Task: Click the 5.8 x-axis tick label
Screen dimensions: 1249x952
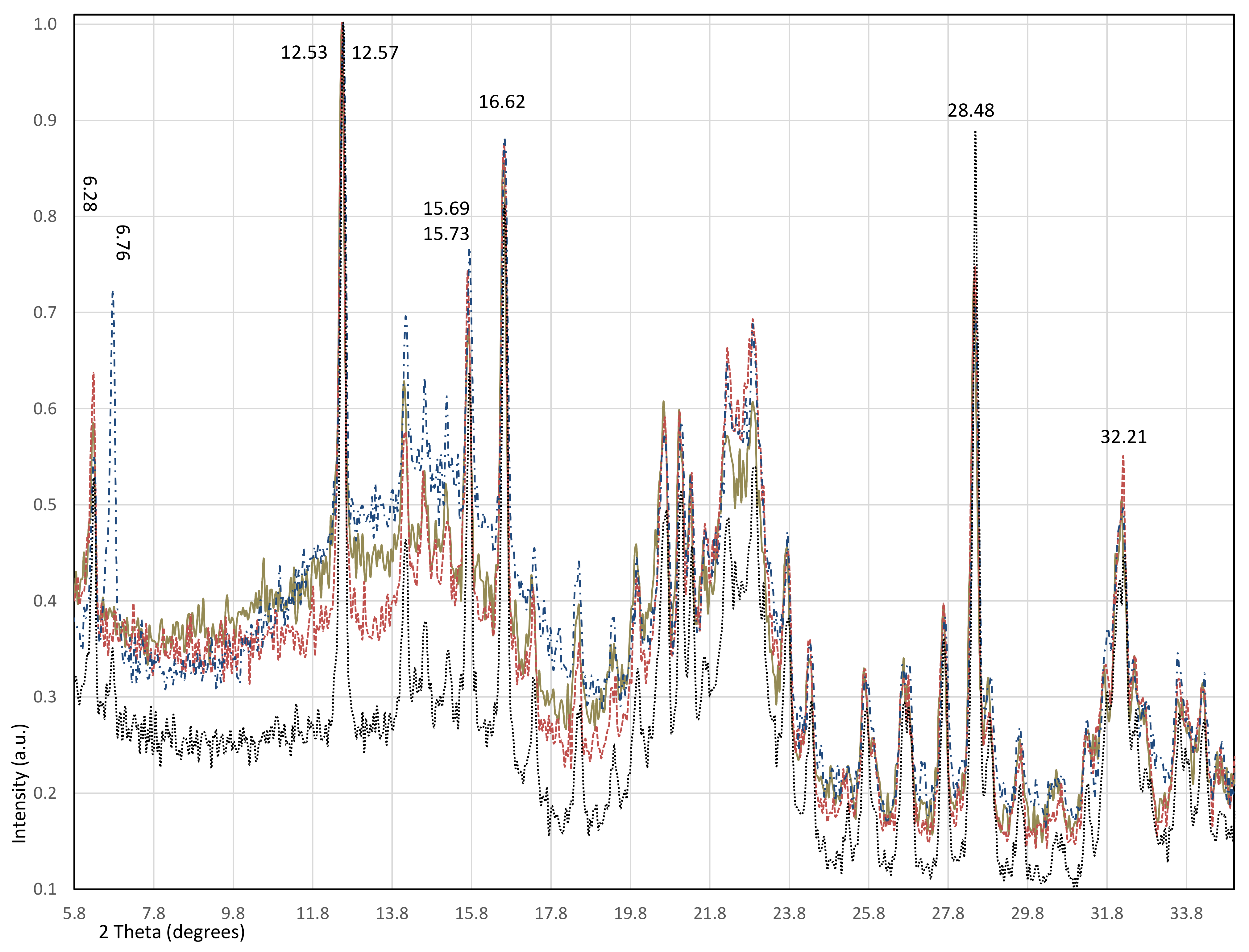Action: (74, 913)
